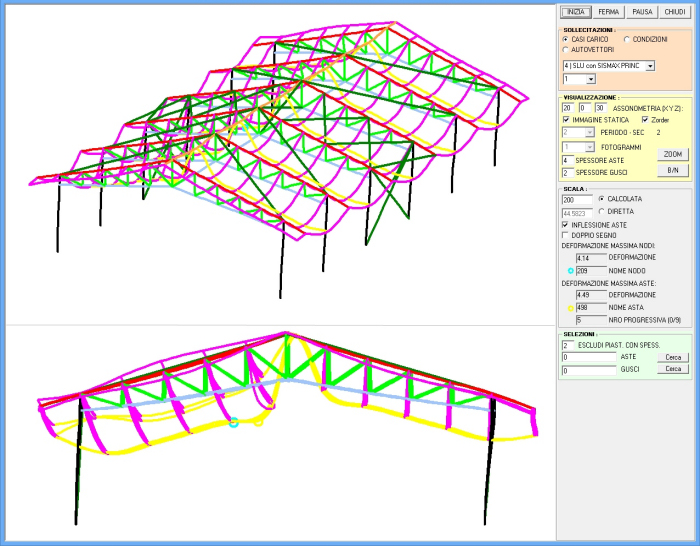Disable the INFLESSIONE ASTE checkbox

click(x=567, y=225)
